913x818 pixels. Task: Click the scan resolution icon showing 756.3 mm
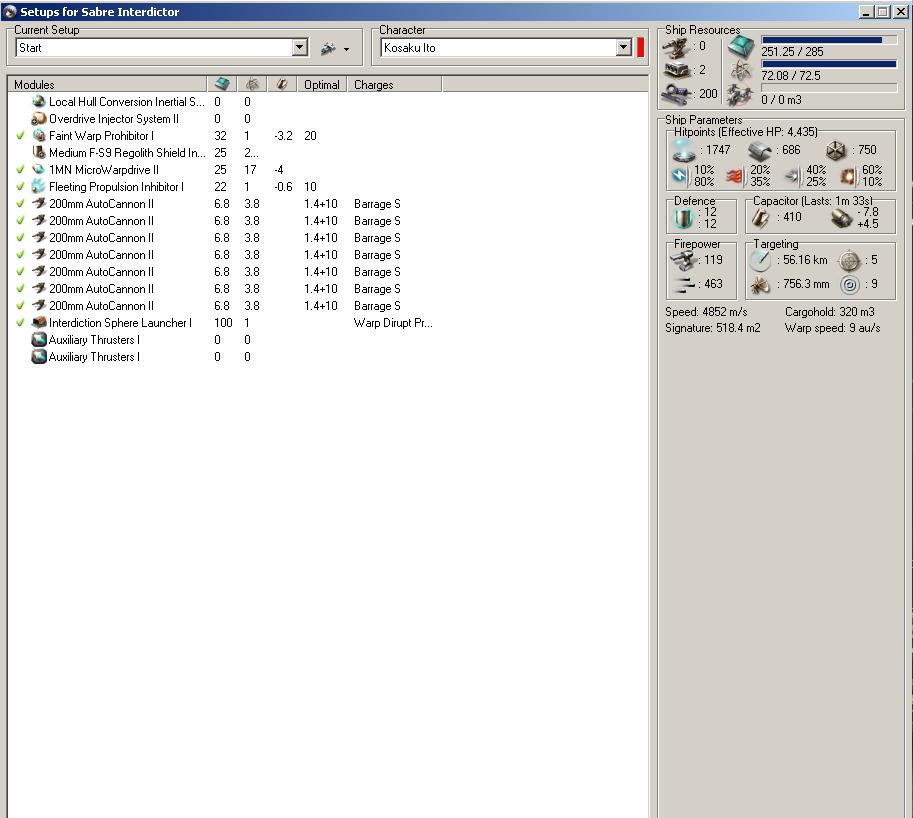(x=760, y=285)
